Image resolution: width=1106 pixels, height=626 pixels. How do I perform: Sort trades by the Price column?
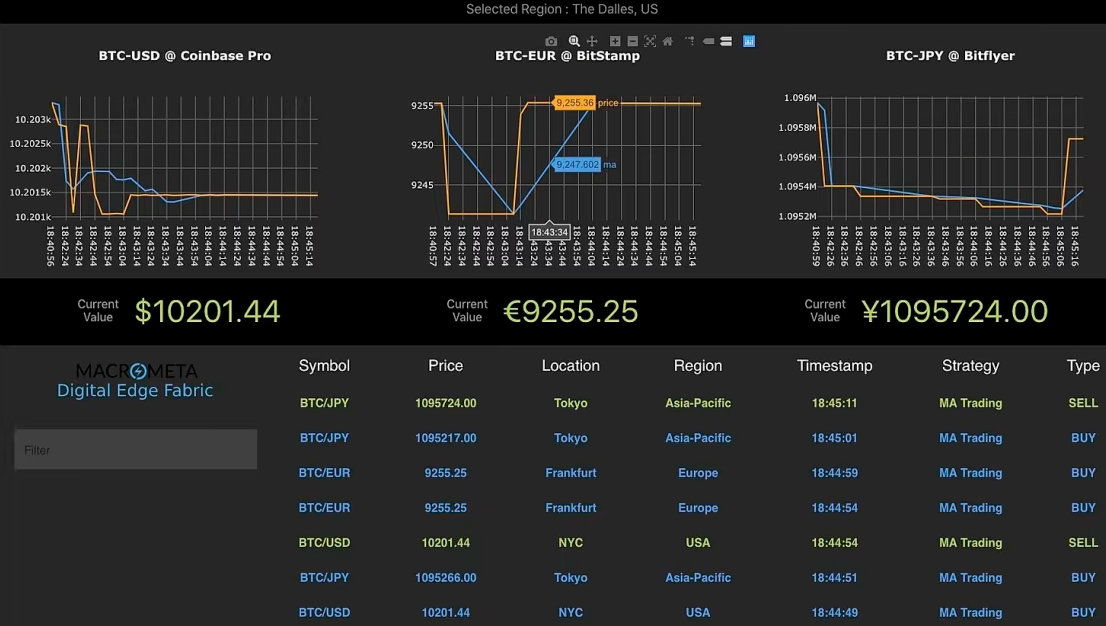(x=445, y=365)
